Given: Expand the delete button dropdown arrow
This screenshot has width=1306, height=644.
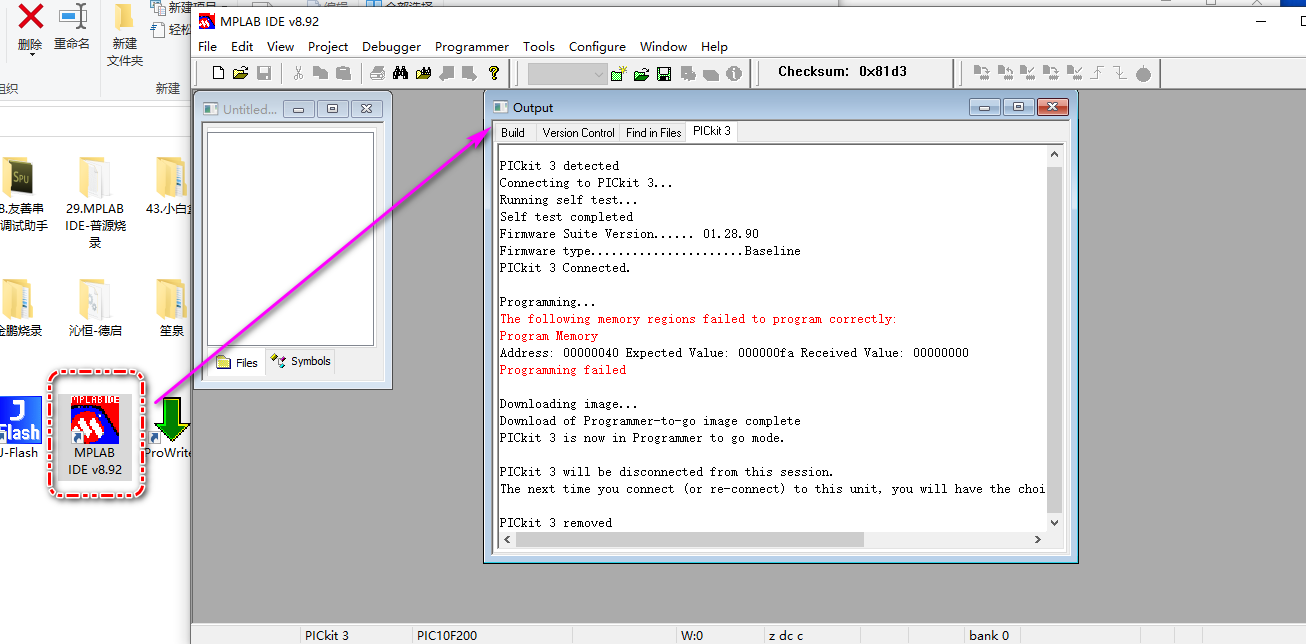Looking at the screenshot, I should pyautogui.click(x=31, y=55).
